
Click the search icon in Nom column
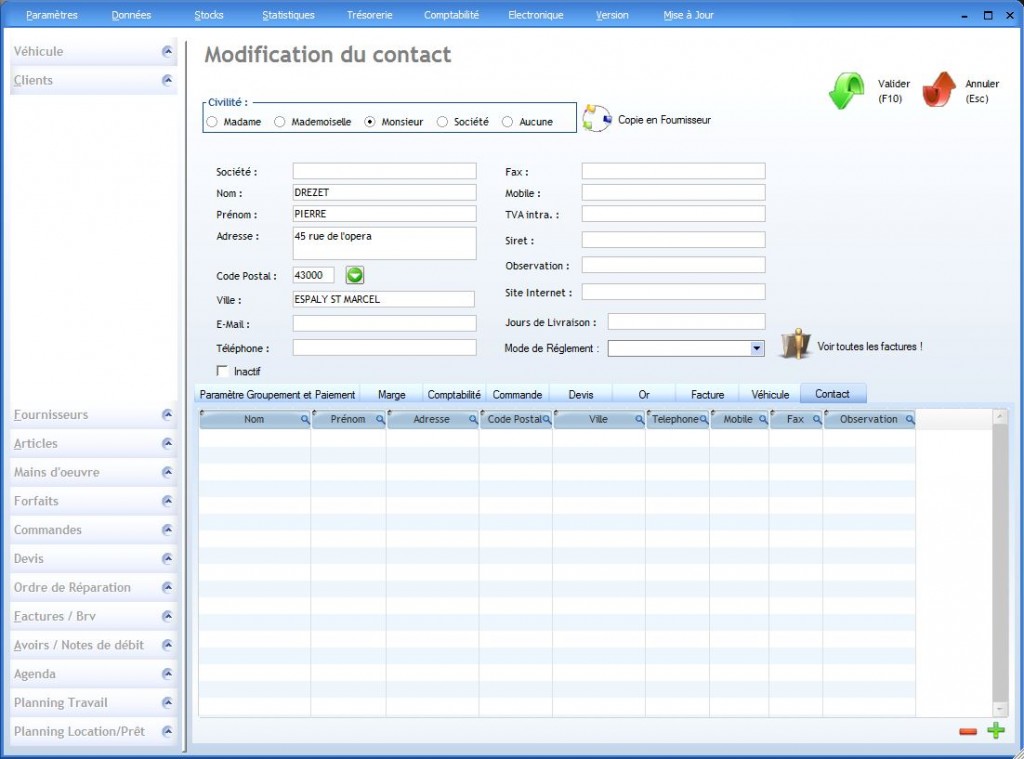[305, 419]
